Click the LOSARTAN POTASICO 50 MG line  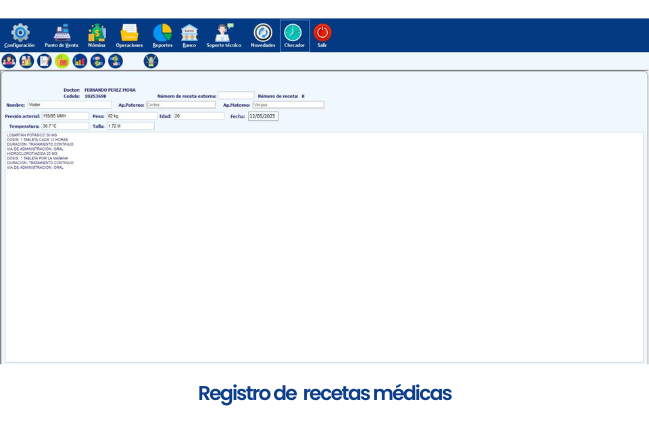pos(32,135)
